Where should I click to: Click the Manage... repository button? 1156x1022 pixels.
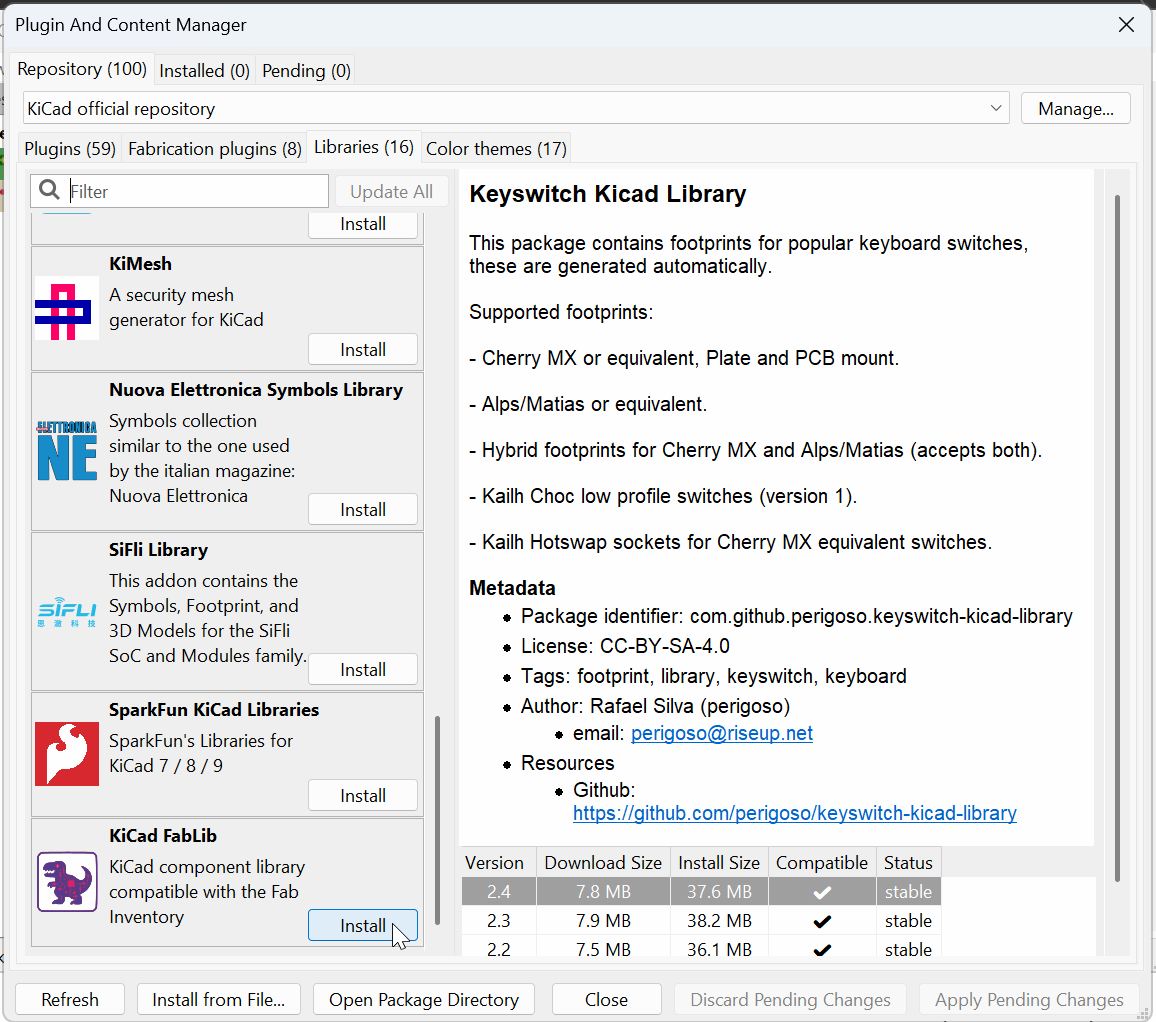[1076, 108]
